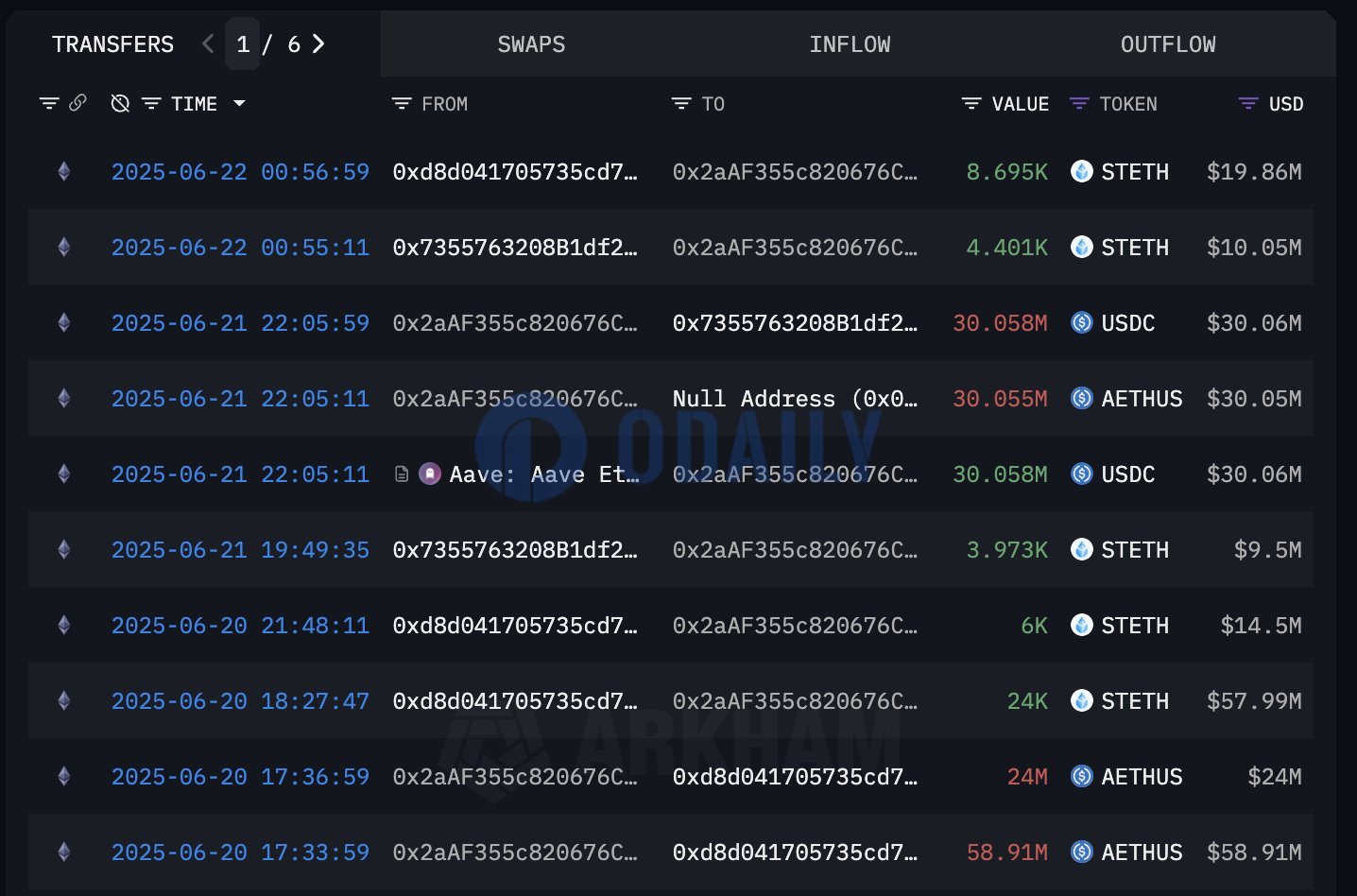Sort by TIME column label

194,104
